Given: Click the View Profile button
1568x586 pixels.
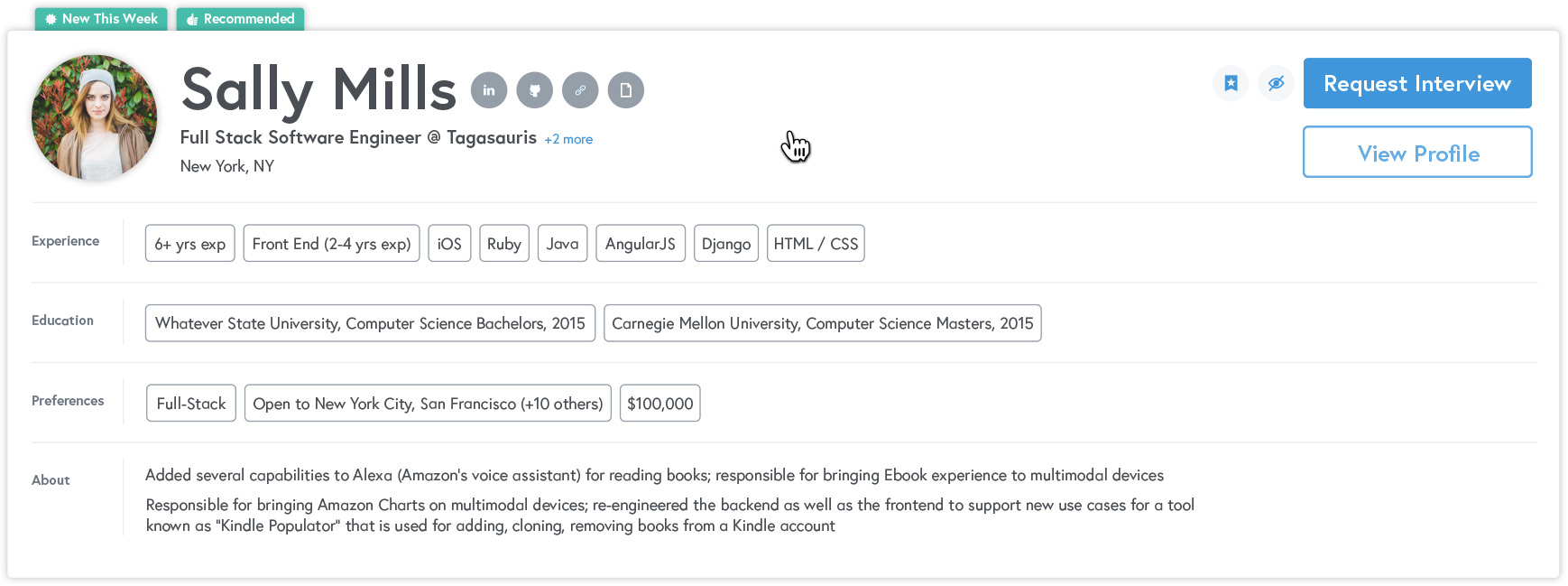Looking at the screenshot, I should pyautogui.click(x=1416, y=153).
